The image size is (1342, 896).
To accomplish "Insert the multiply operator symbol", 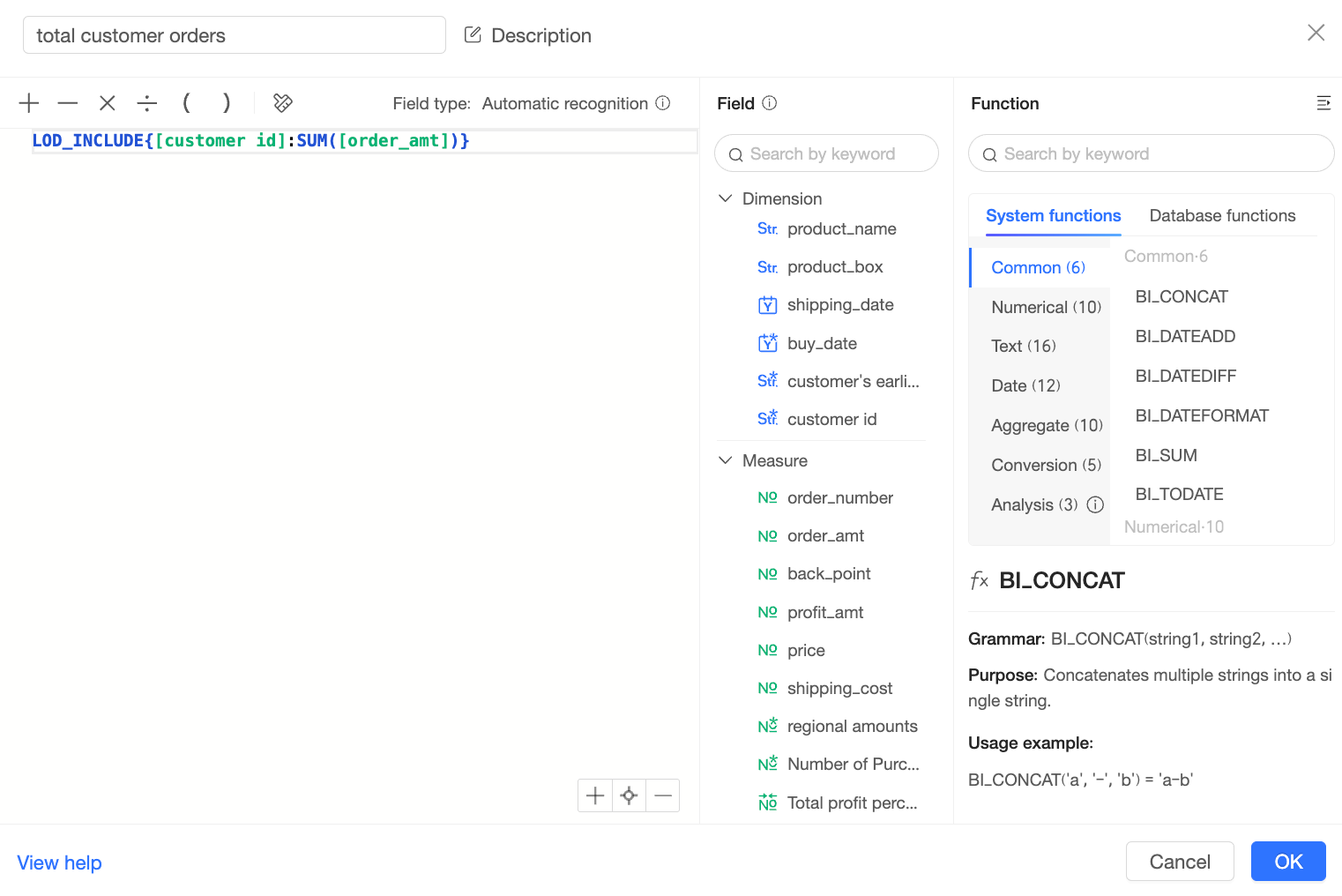I will 108,103.
